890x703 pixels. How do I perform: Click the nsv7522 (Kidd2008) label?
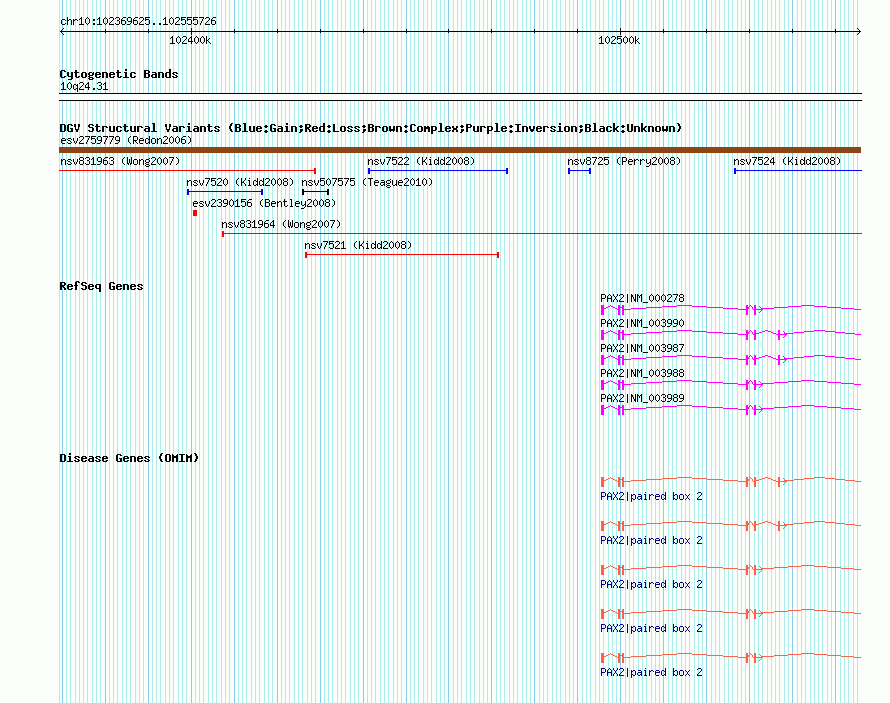[421, 161]
